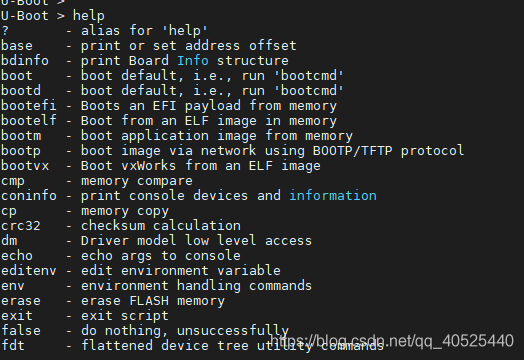
Task: Click the 'BOOTP/TFTP' text in bootp description
Action: click(353, 151)
